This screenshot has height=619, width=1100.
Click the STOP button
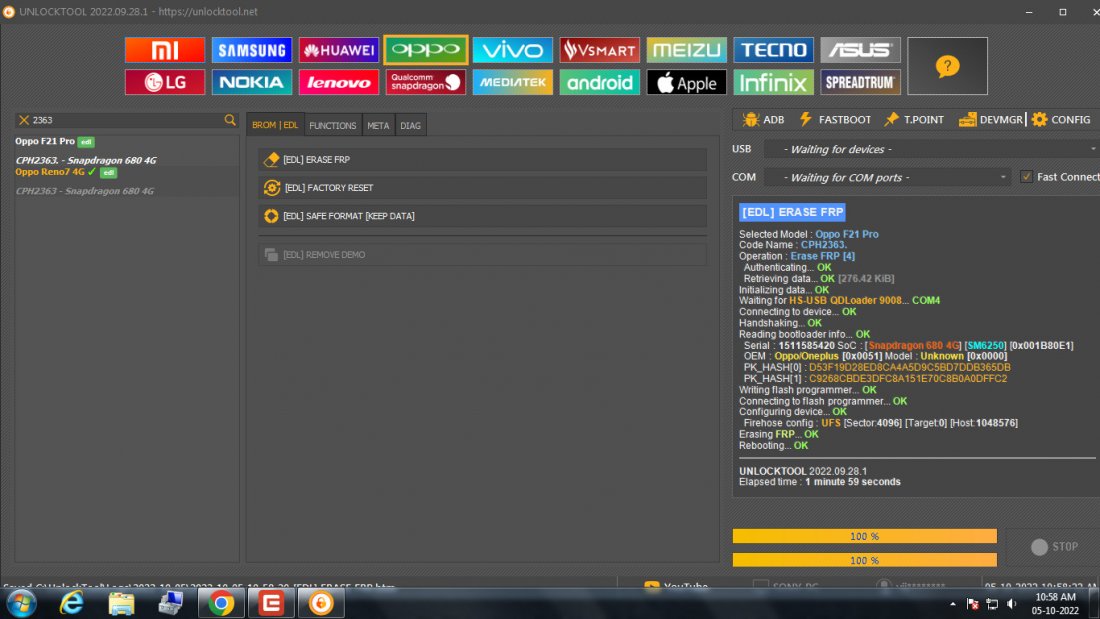coord(1054,546)
